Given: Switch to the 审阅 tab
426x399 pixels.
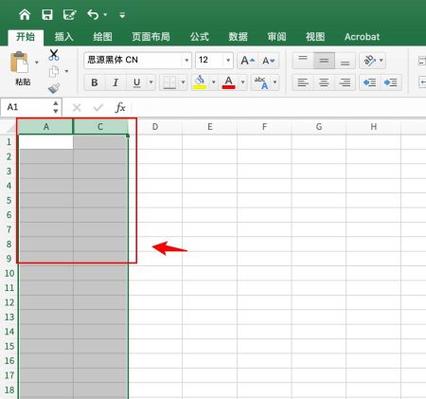Looking at the screenshot, I should [x=277, y=37].
